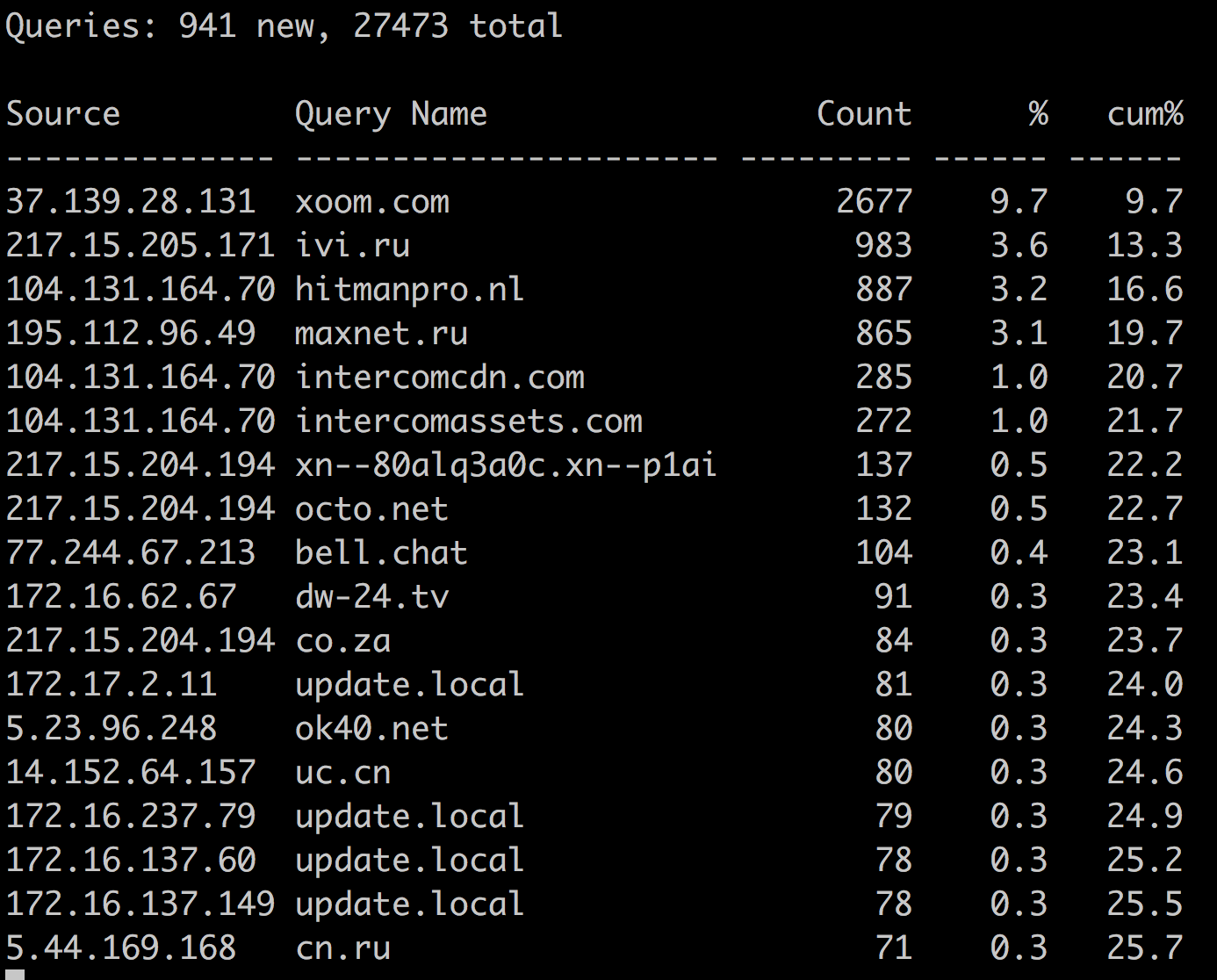Image resolution: width=1217 pixels, height=980 pixels.
Task: Click count value 887
Action: (x=883, y=290)
